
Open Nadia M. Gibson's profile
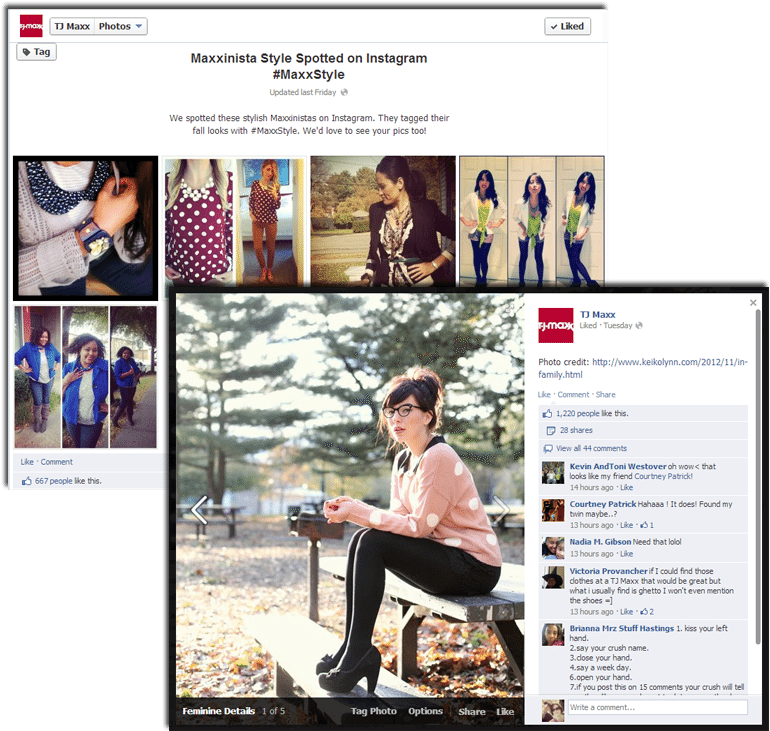[x=600, y=542]
